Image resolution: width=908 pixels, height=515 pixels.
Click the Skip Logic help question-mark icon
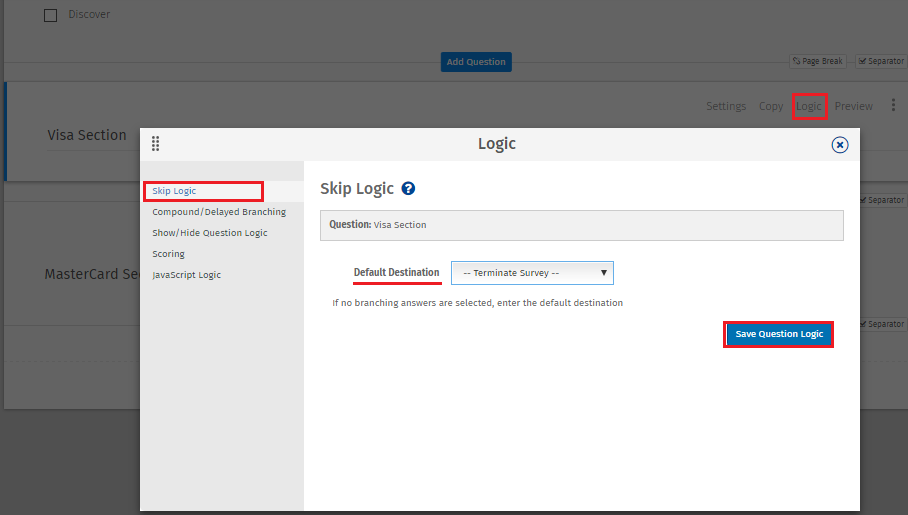(x=408, y=188)
